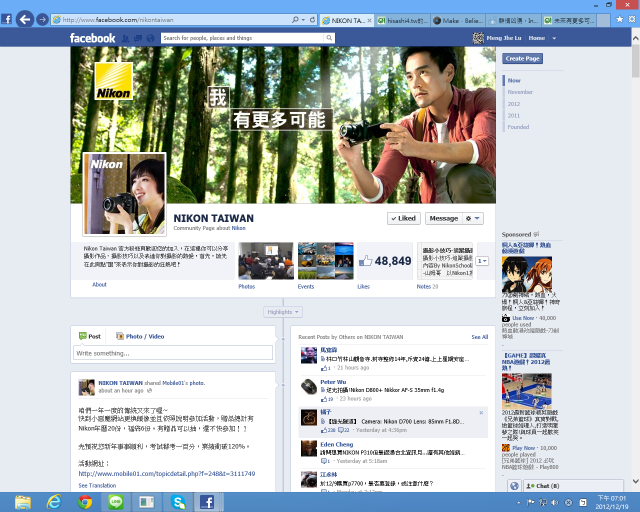Switch to Make - Belie... browser tab

pos(458,20)
